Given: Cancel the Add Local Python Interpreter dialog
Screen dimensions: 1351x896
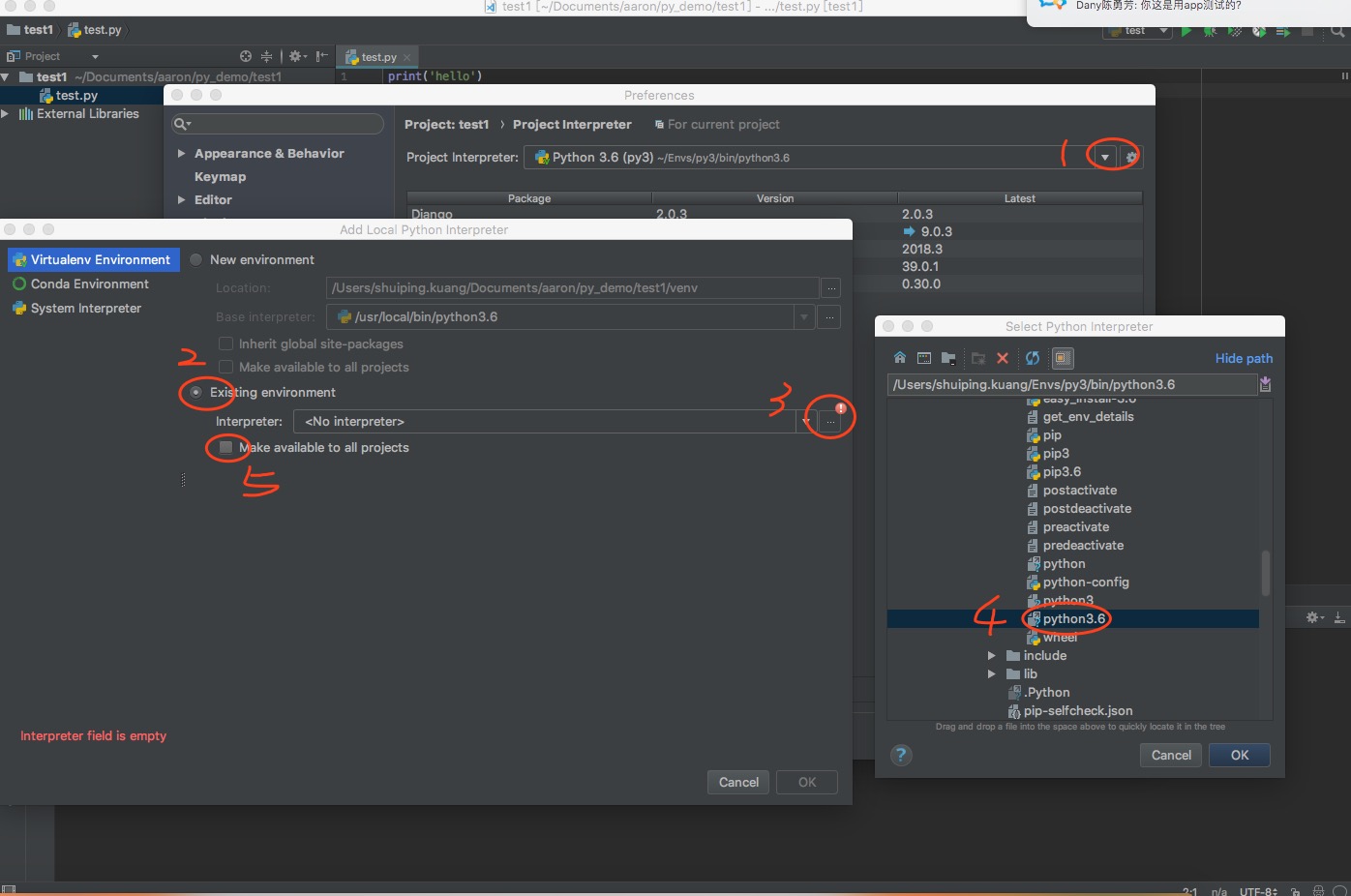Looking at the screenshot, I should click(x=738, y=782).
